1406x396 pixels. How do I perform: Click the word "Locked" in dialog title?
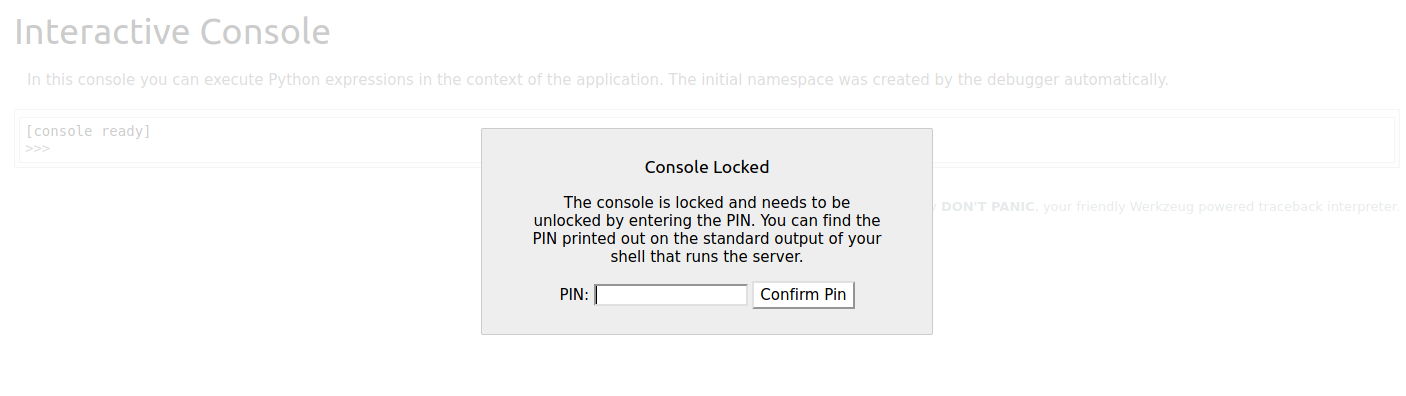(739, 167)
